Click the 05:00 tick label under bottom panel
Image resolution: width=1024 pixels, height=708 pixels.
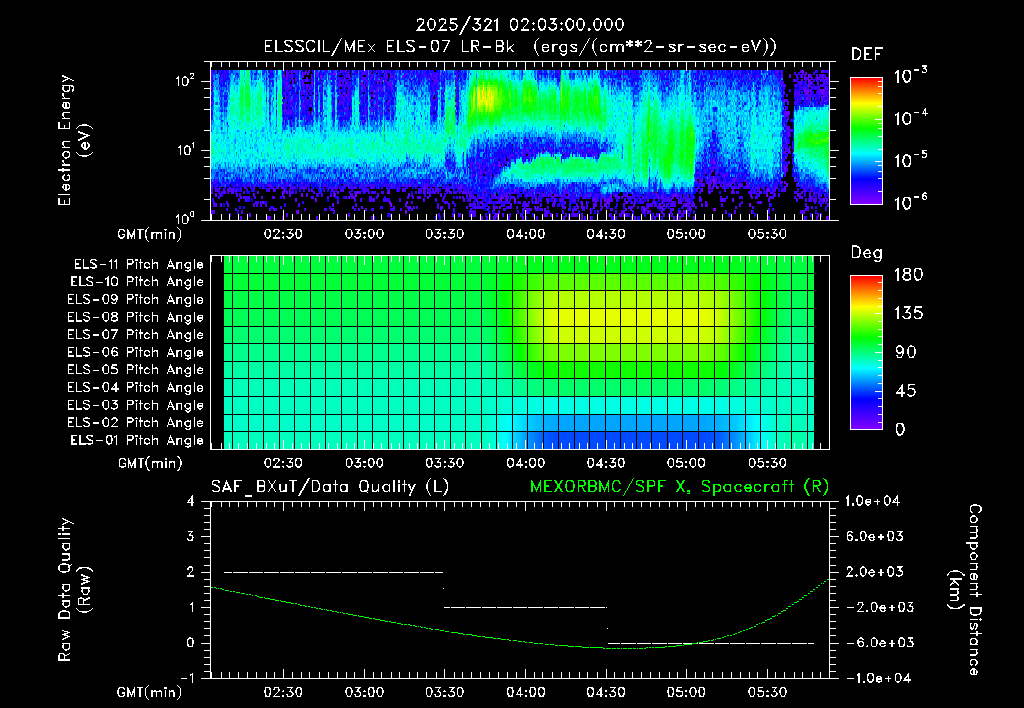tap(686, 692)
